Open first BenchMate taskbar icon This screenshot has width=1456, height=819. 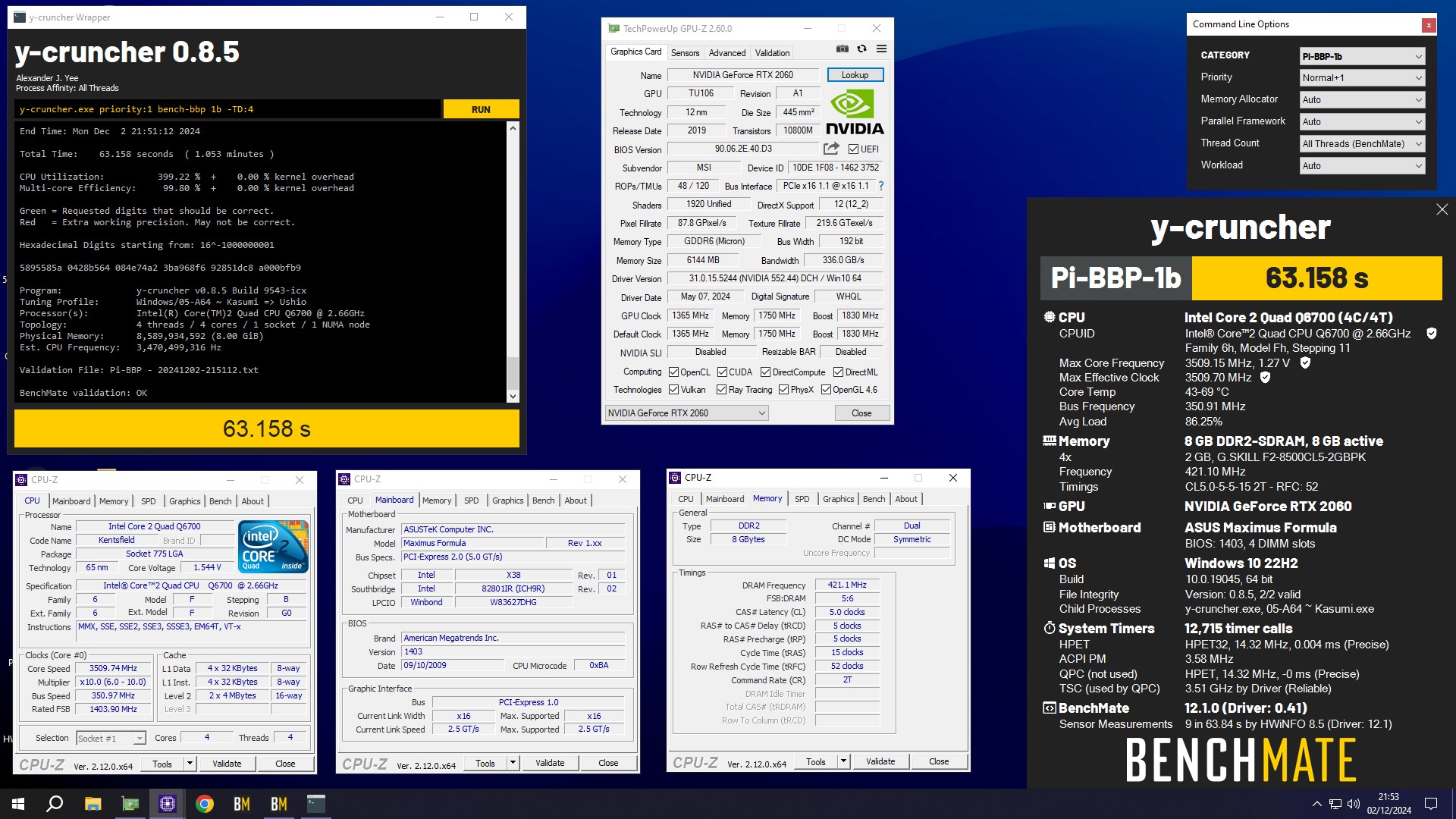coord(242,804)
